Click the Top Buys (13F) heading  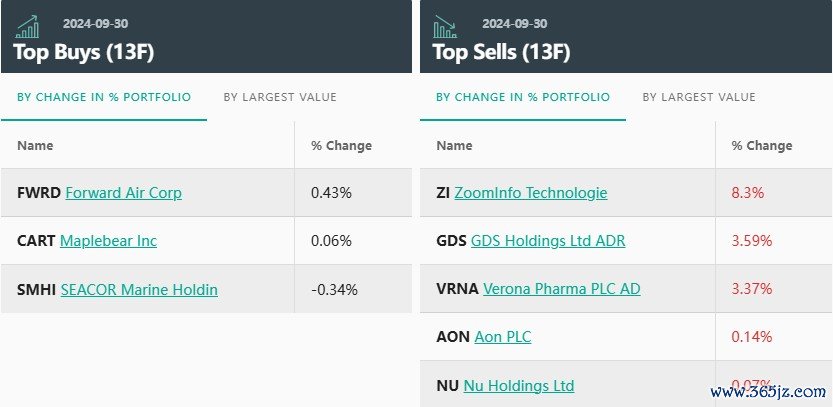[x=83, y=53]
